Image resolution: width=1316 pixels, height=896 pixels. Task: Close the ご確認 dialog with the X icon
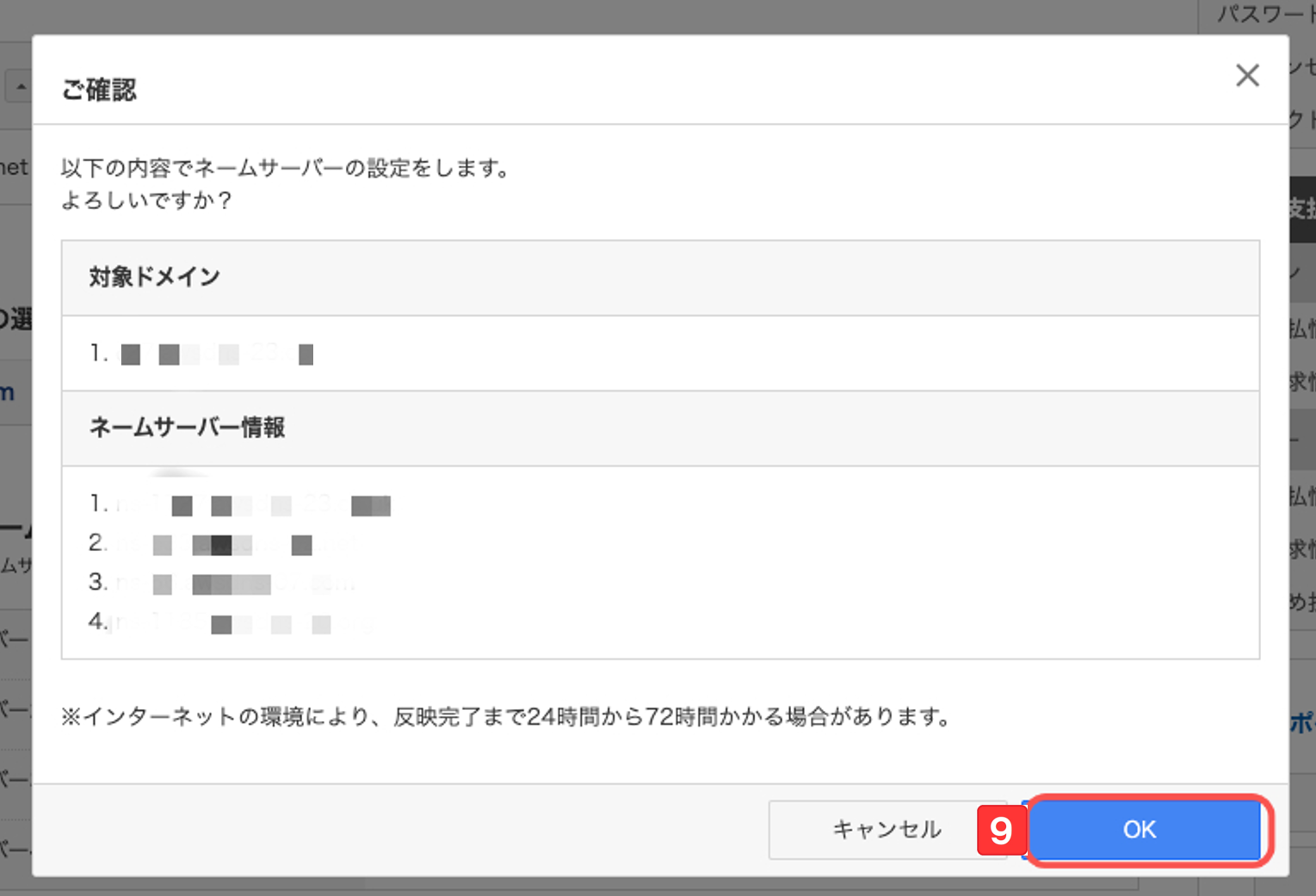coord(1247,76)
